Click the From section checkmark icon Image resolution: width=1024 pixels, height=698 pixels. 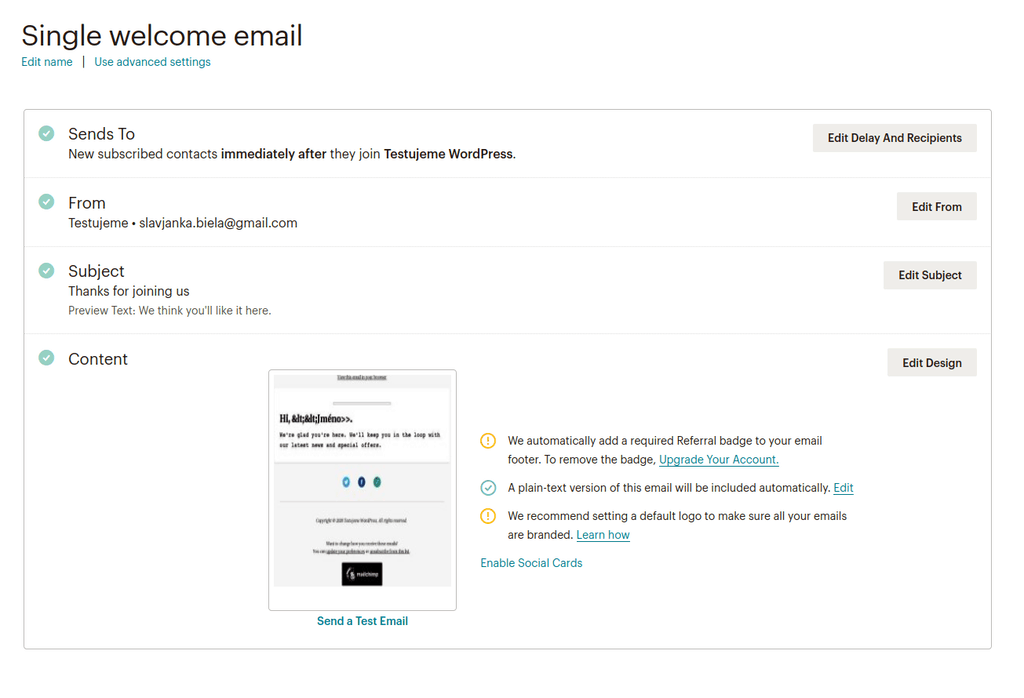pos(46,201)
